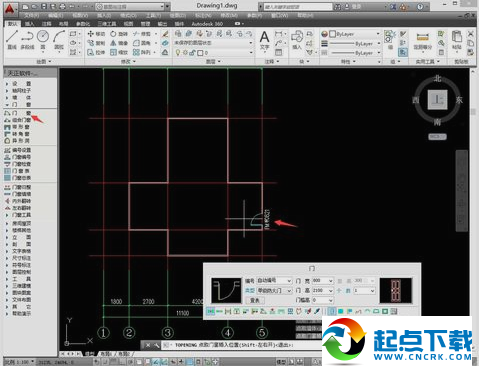Switch to the 插入 Insert ribbon tab
The height and width of the screenshot is (366, 479).
pos(30,24)
